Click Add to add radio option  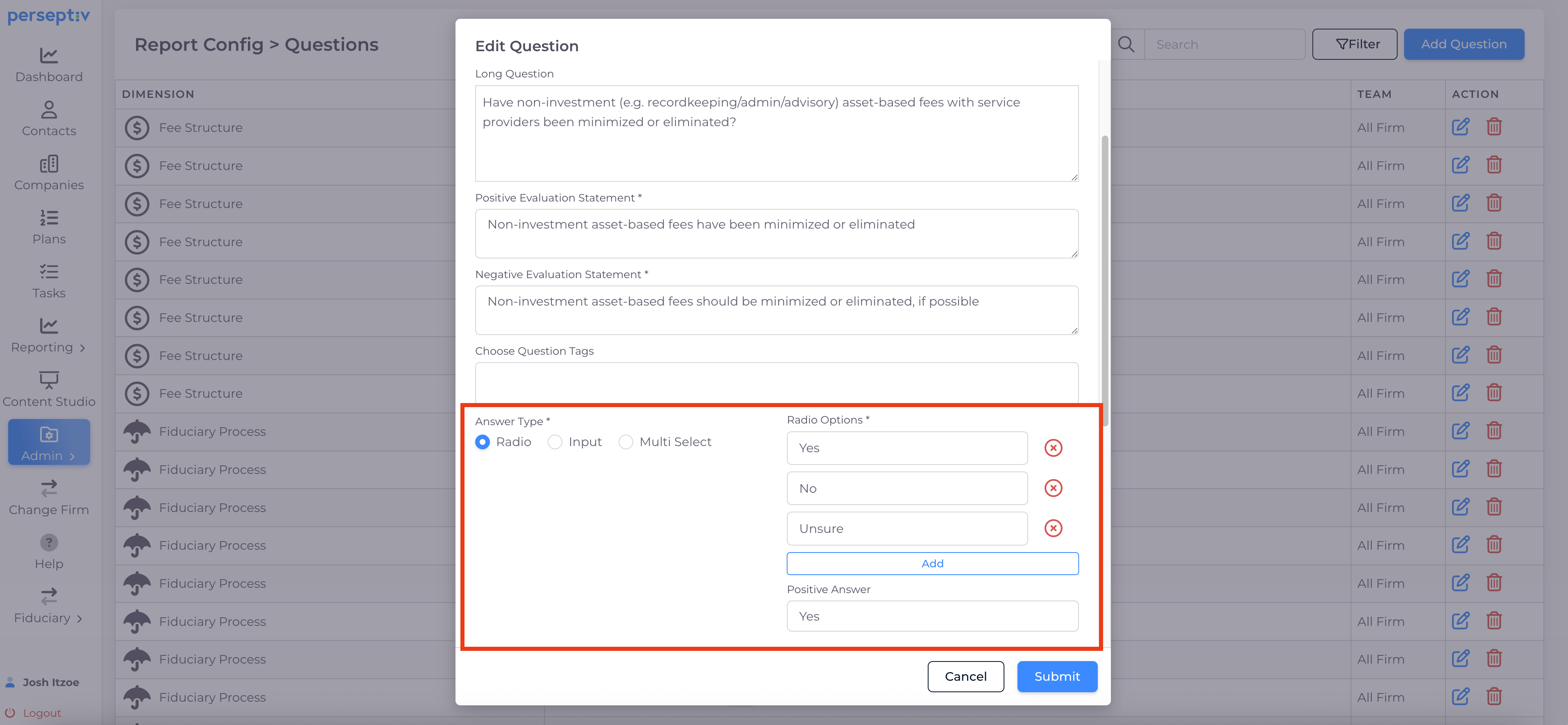(932, 564)
